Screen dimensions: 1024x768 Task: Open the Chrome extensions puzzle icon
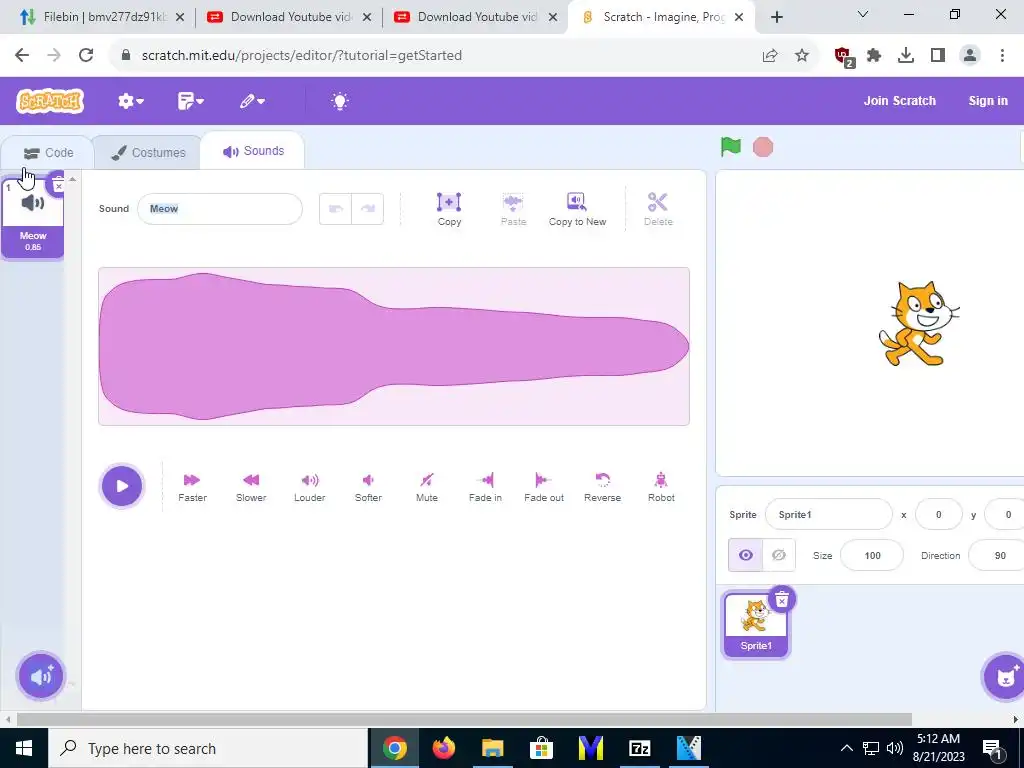(873, 56)
